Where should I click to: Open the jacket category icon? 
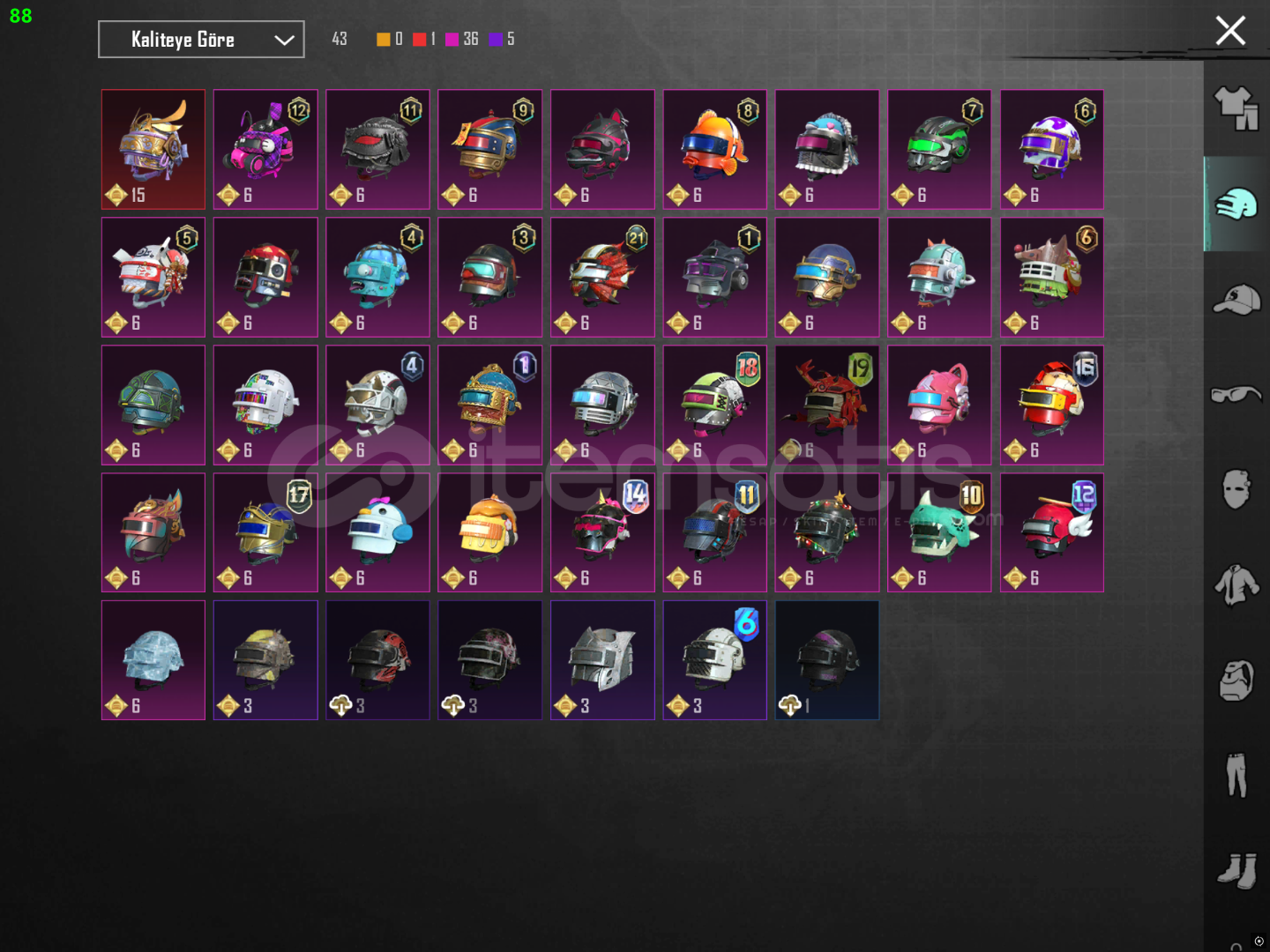[x=1236, y=584]
